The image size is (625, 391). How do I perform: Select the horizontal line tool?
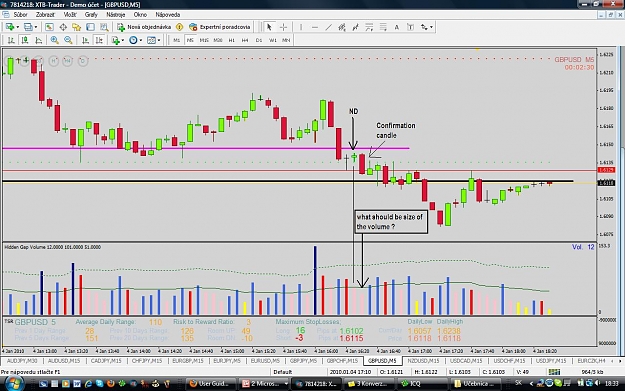tap(315, 27)
